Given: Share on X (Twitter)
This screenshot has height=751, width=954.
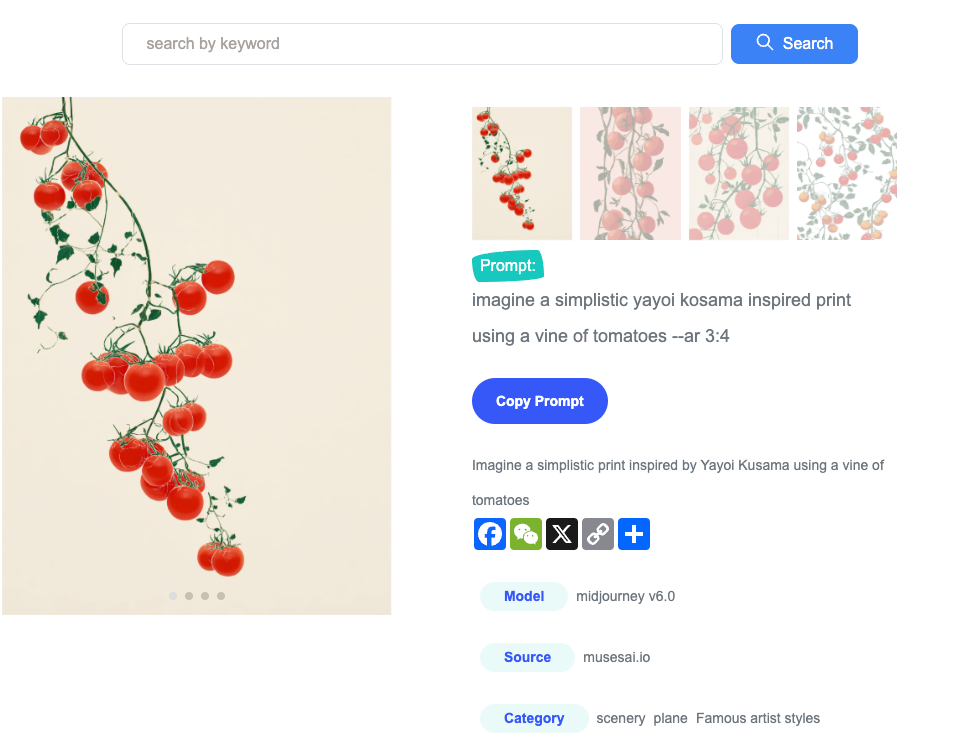Looking at the screenshot, I should tap(562, 534).
